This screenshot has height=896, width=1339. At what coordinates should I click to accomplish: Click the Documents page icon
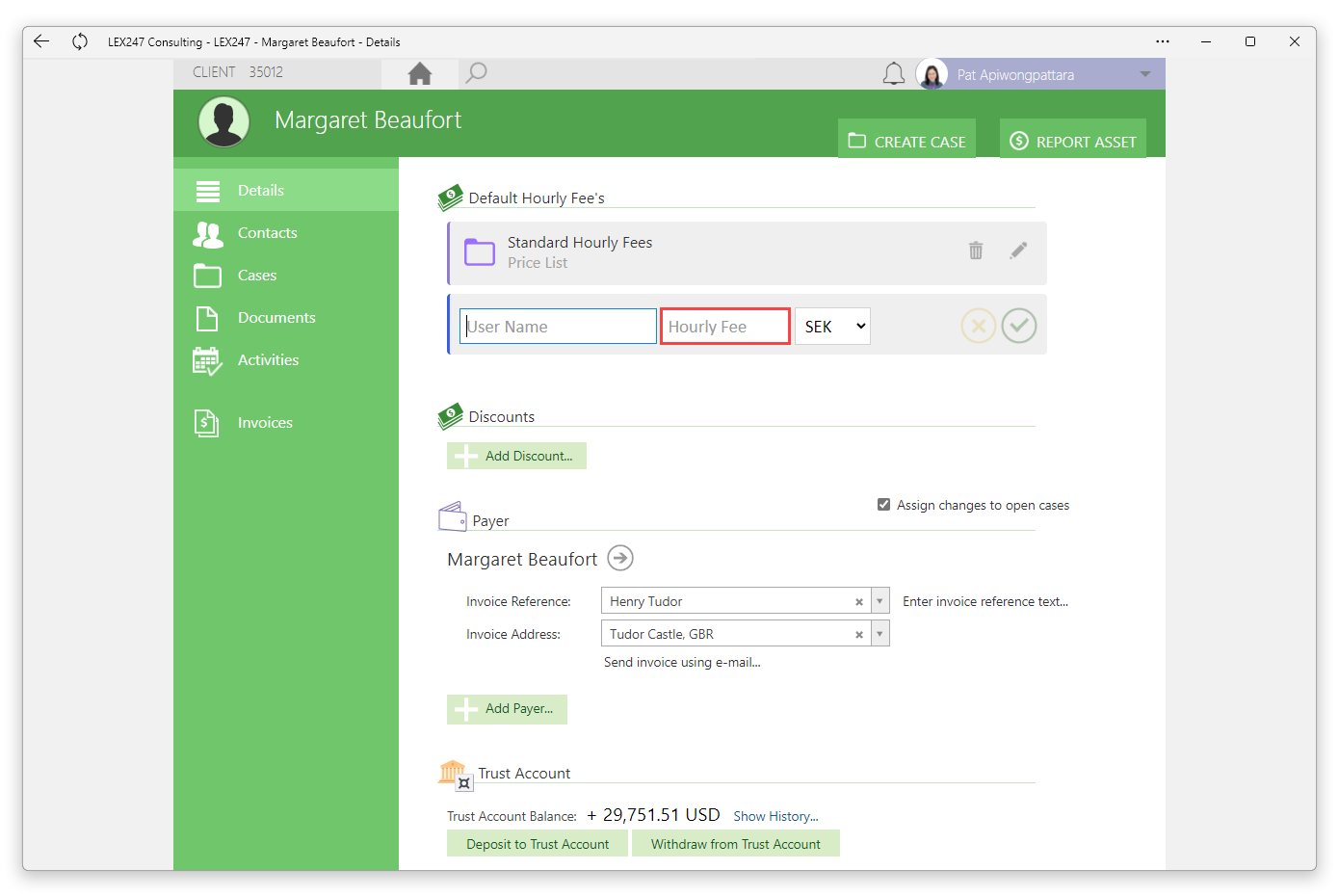(x=206, y=318)
